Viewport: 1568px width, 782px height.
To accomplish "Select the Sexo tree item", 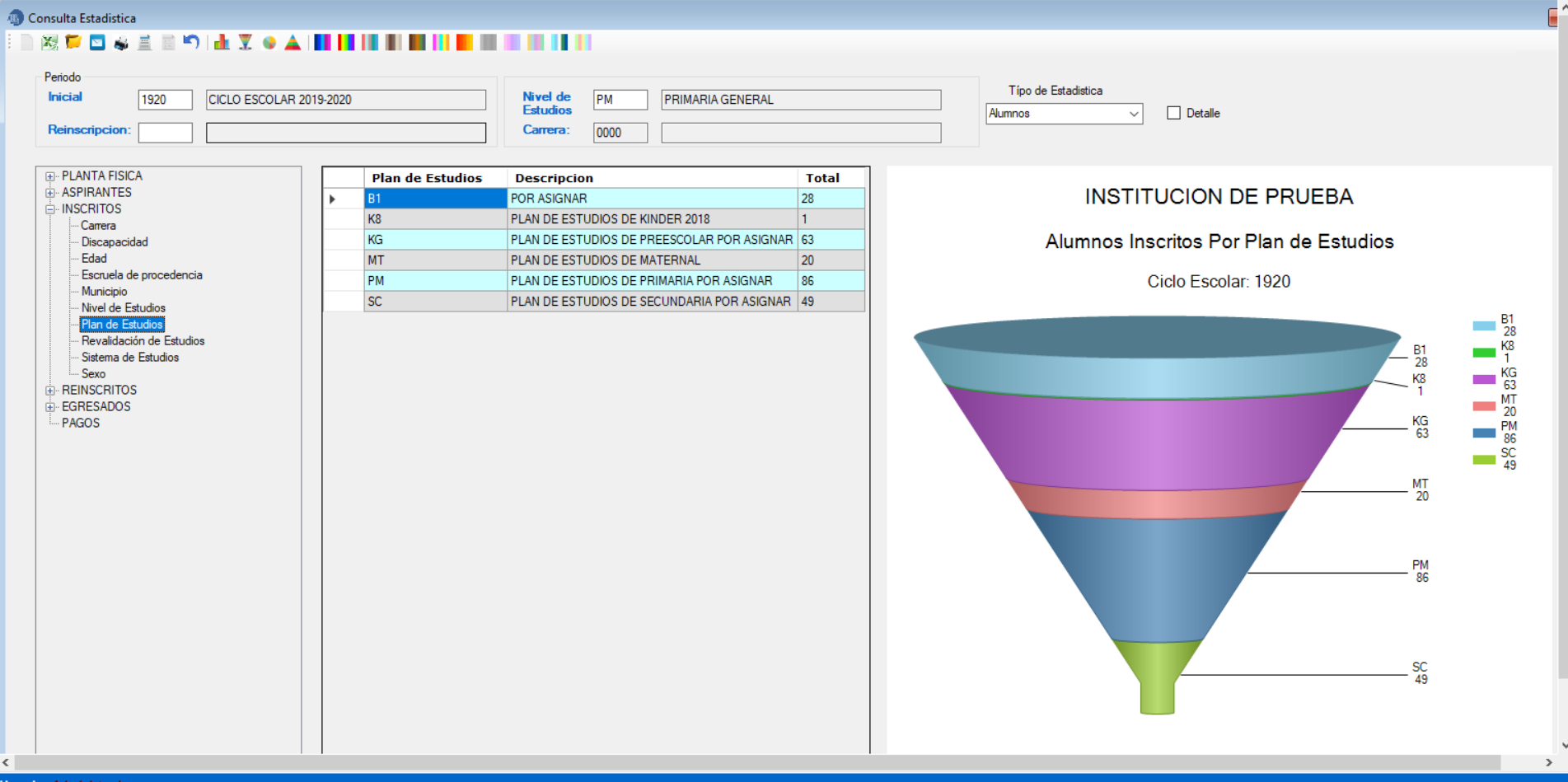I will pyautogui.click(x=93, y=374).
